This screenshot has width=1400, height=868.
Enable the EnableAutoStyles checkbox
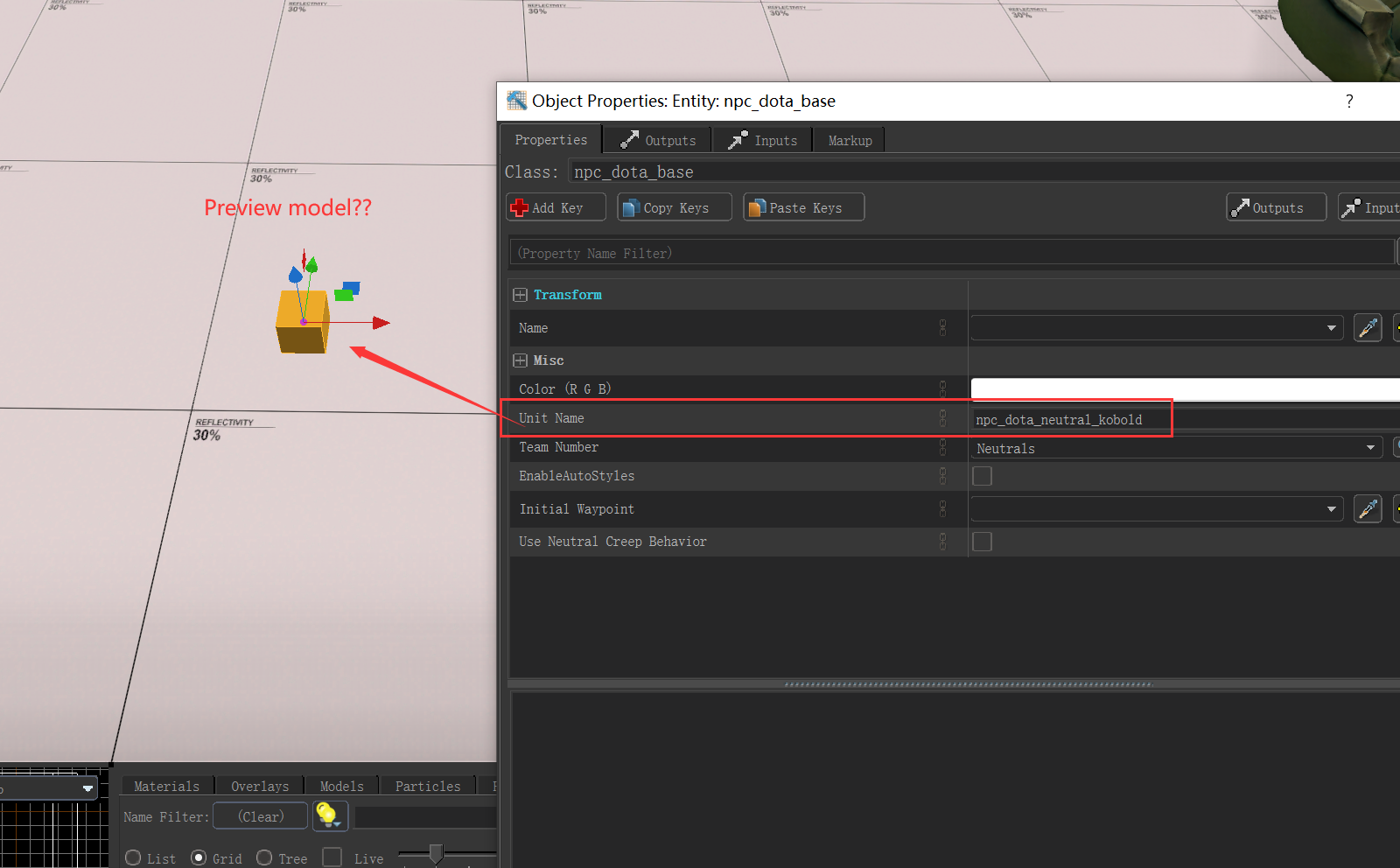pos(982,476)
